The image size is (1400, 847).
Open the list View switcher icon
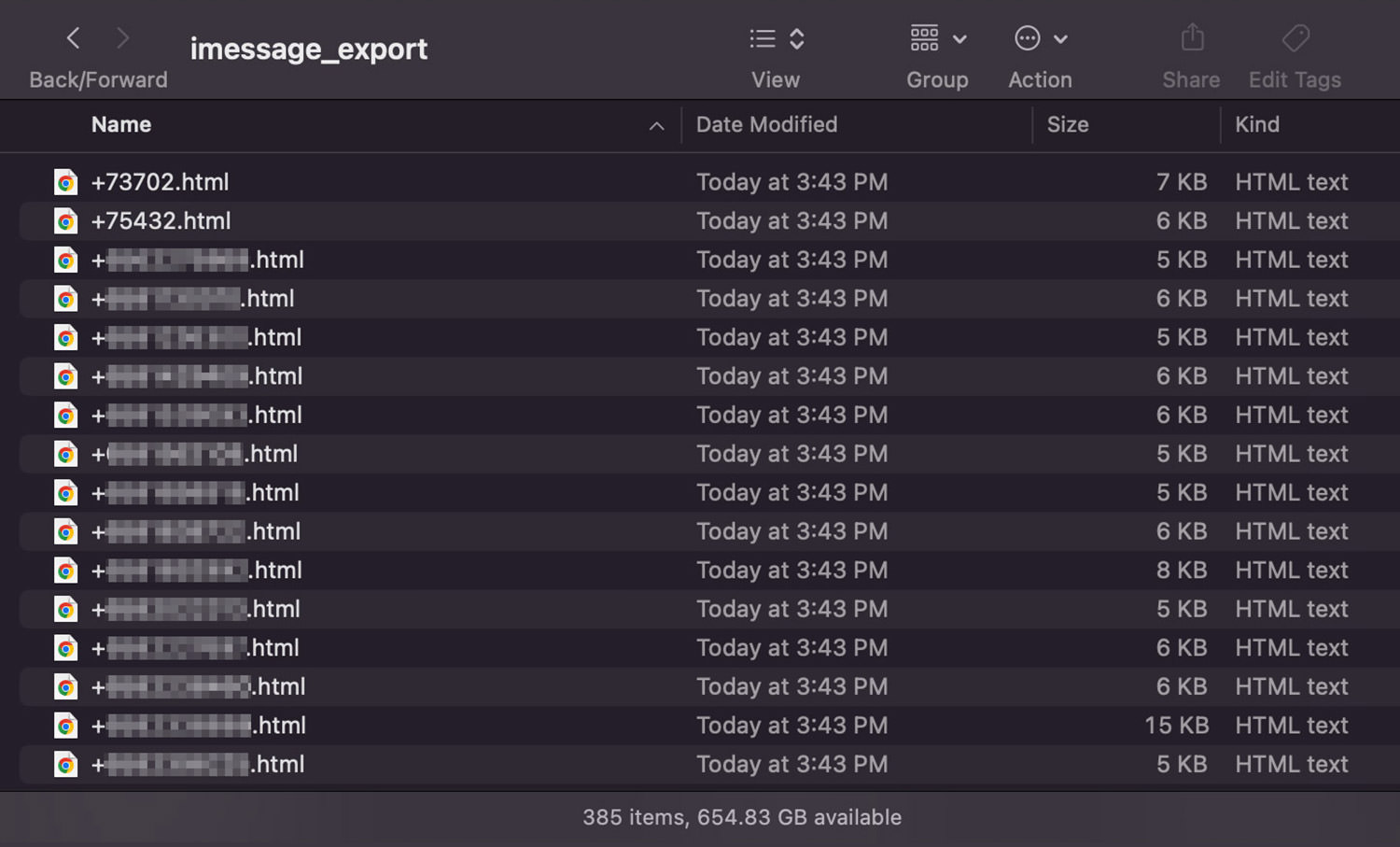coord(763,38)
